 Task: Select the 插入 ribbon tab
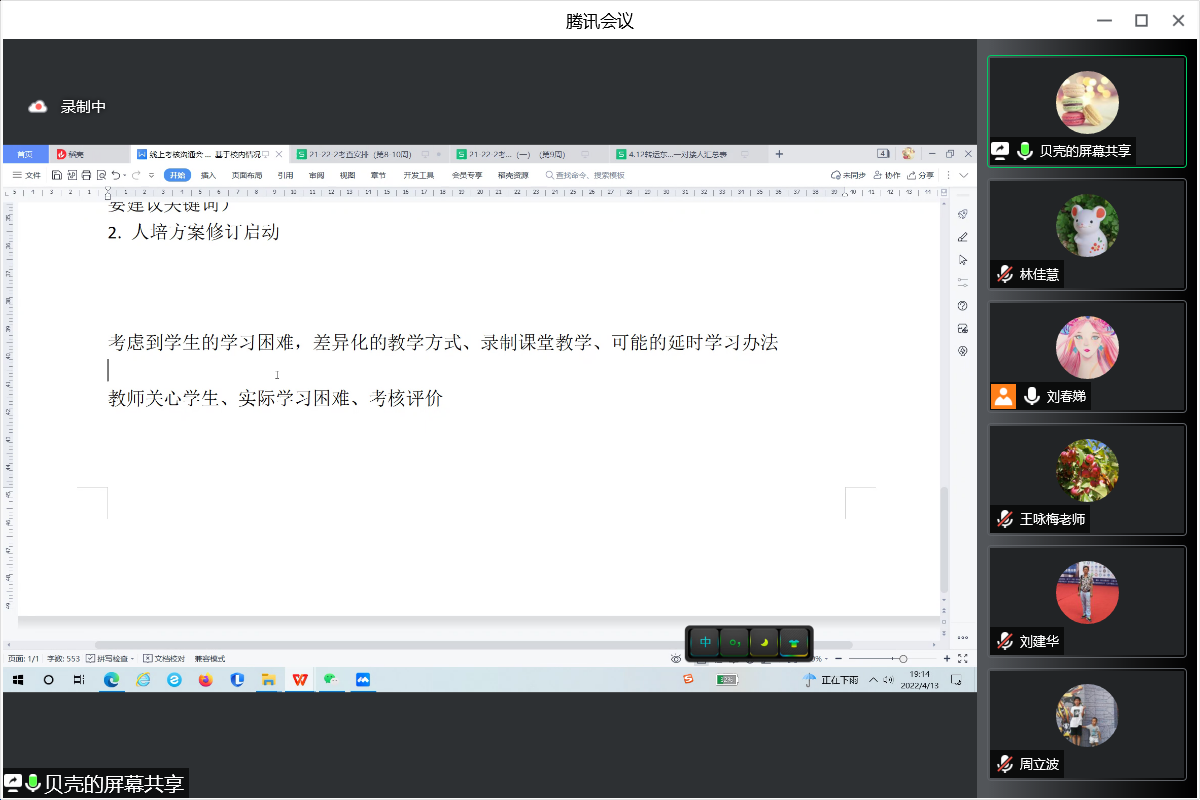pyautogui.click(x=208, y=175)
